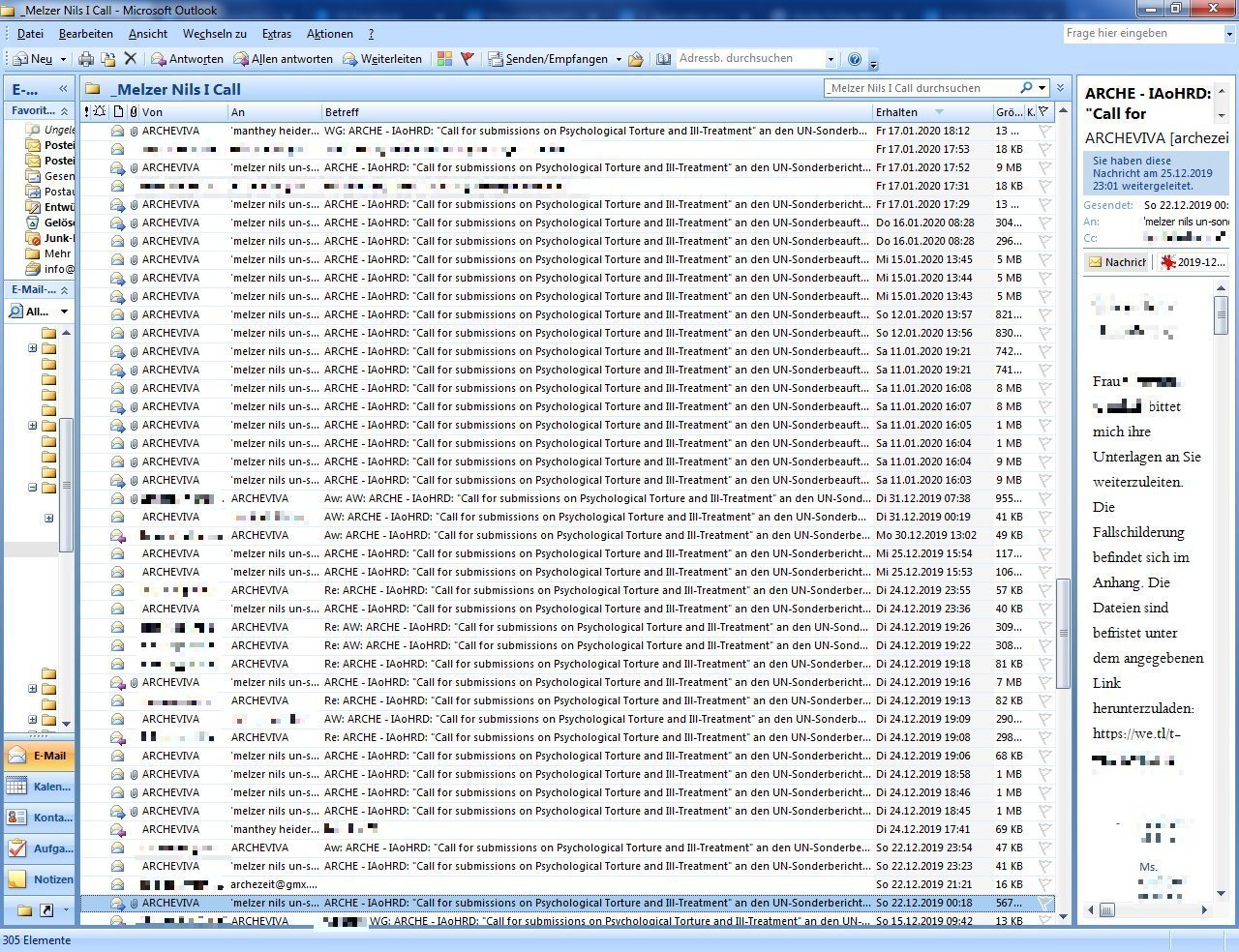Toggle flag for Di 24.12.2019 17:41 mail
Image resolution: width=1239 pixels, height=952 pixels.
click(1044, 829)
